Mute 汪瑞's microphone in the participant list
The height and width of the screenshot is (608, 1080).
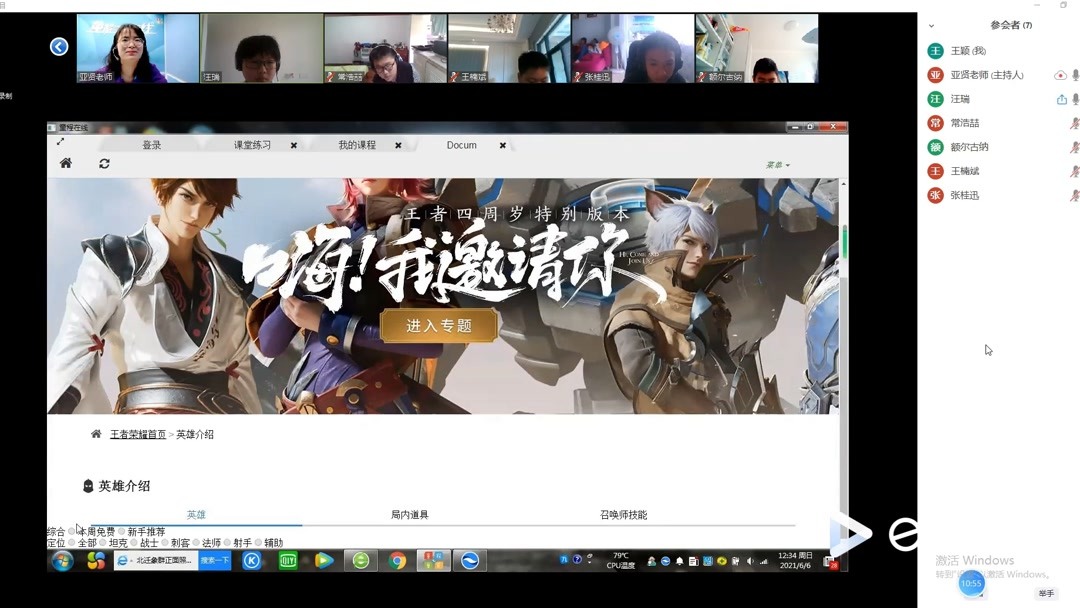pyautogui.click(x=1074, y=99)
